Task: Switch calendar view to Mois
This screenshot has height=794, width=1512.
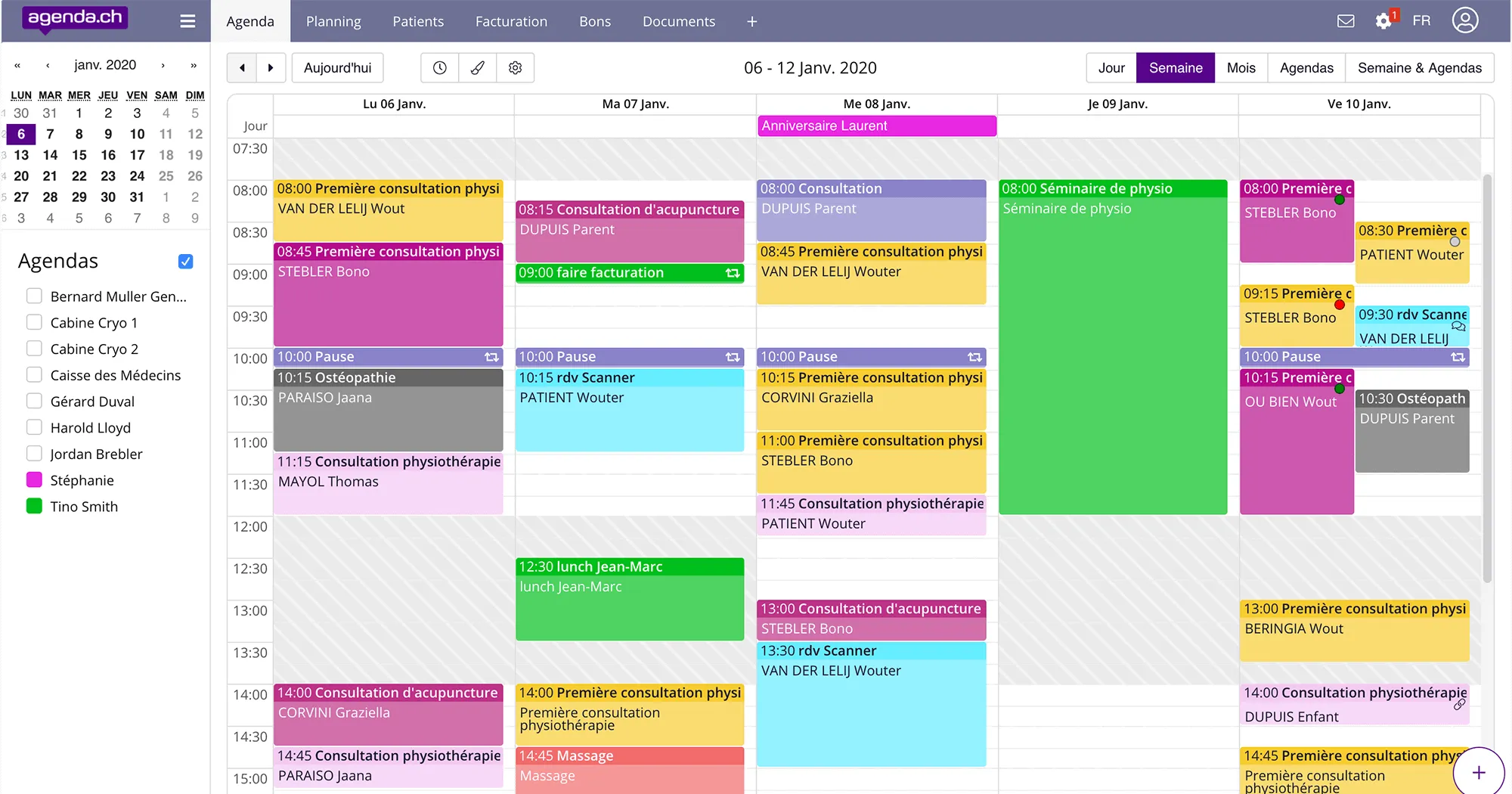Action: [1241, 67]
